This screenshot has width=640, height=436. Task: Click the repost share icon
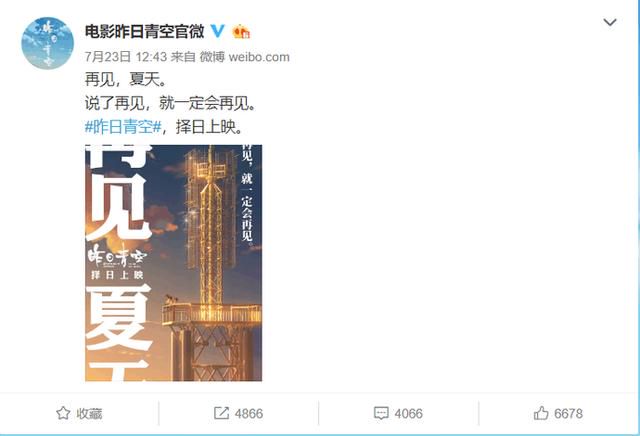(x=221, y=413)
